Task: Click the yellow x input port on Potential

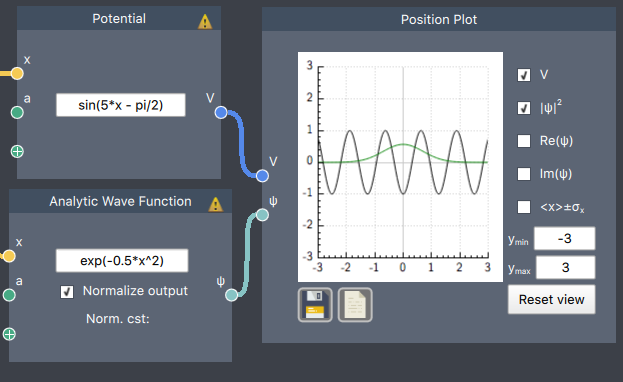Action: [x=17, y=74]
